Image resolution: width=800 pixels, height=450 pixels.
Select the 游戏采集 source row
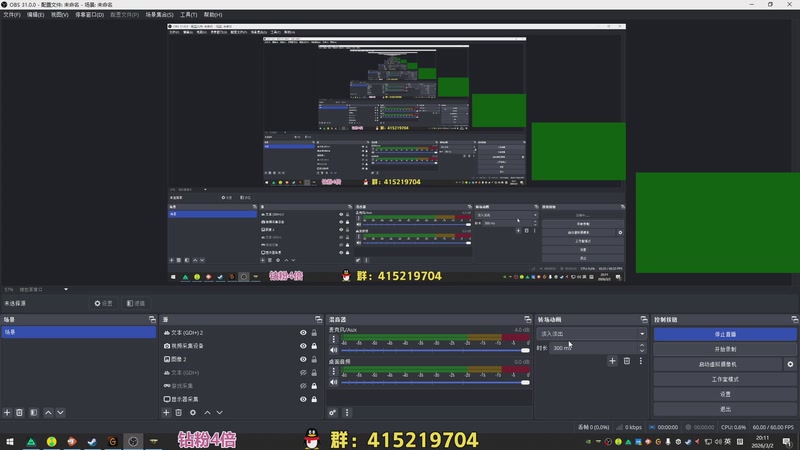[239, 386]
